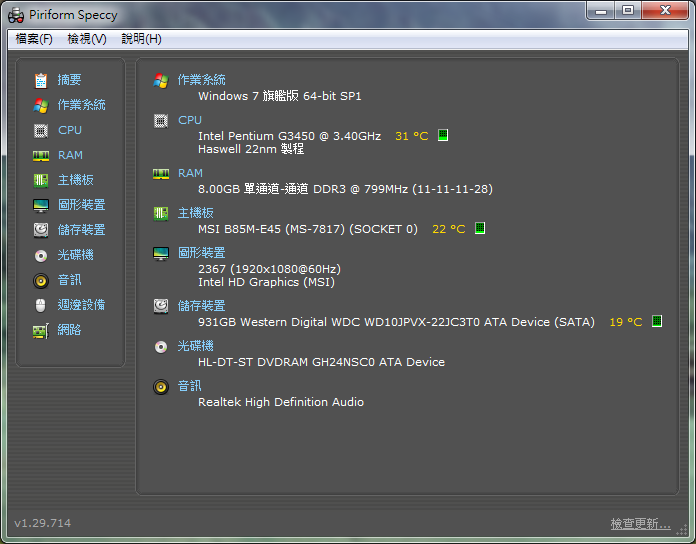Click the 檢查更新... link
This screenshot has width=696, height=544.
pyautogui.click(x=641, y=524)
